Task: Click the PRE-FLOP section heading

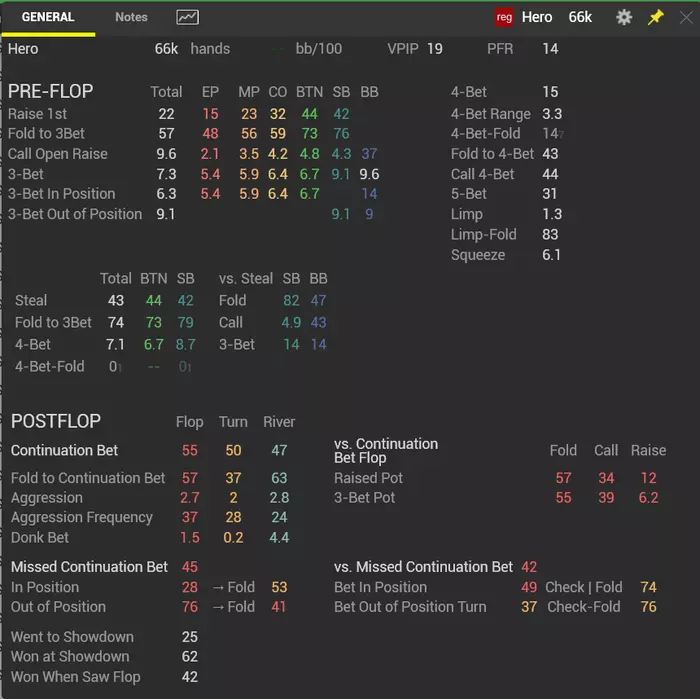Action: (x=50, y=92)
